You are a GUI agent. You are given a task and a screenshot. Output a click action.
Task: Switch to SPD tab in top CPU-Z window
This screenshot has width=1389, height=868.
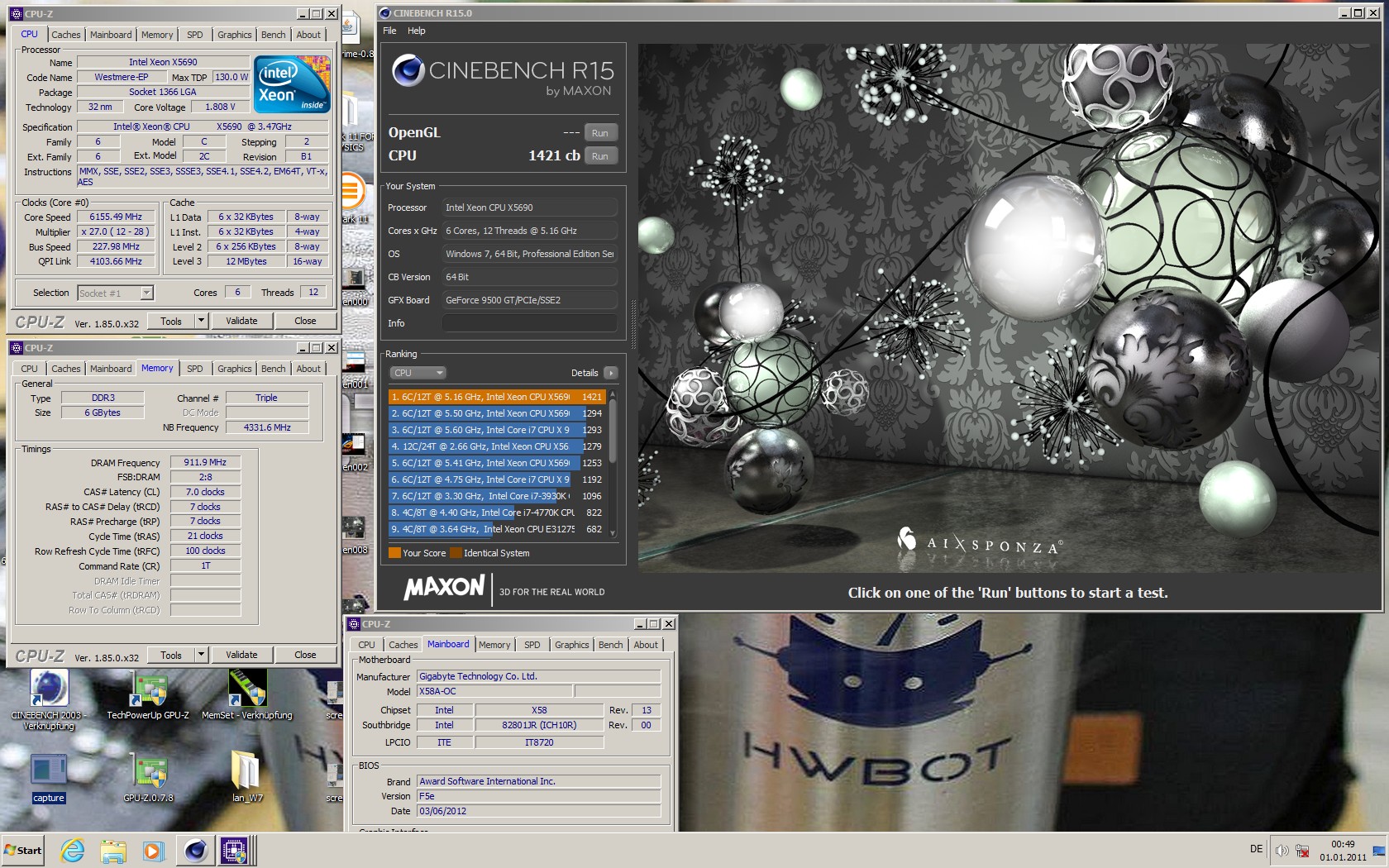click(x=195, y=35)
